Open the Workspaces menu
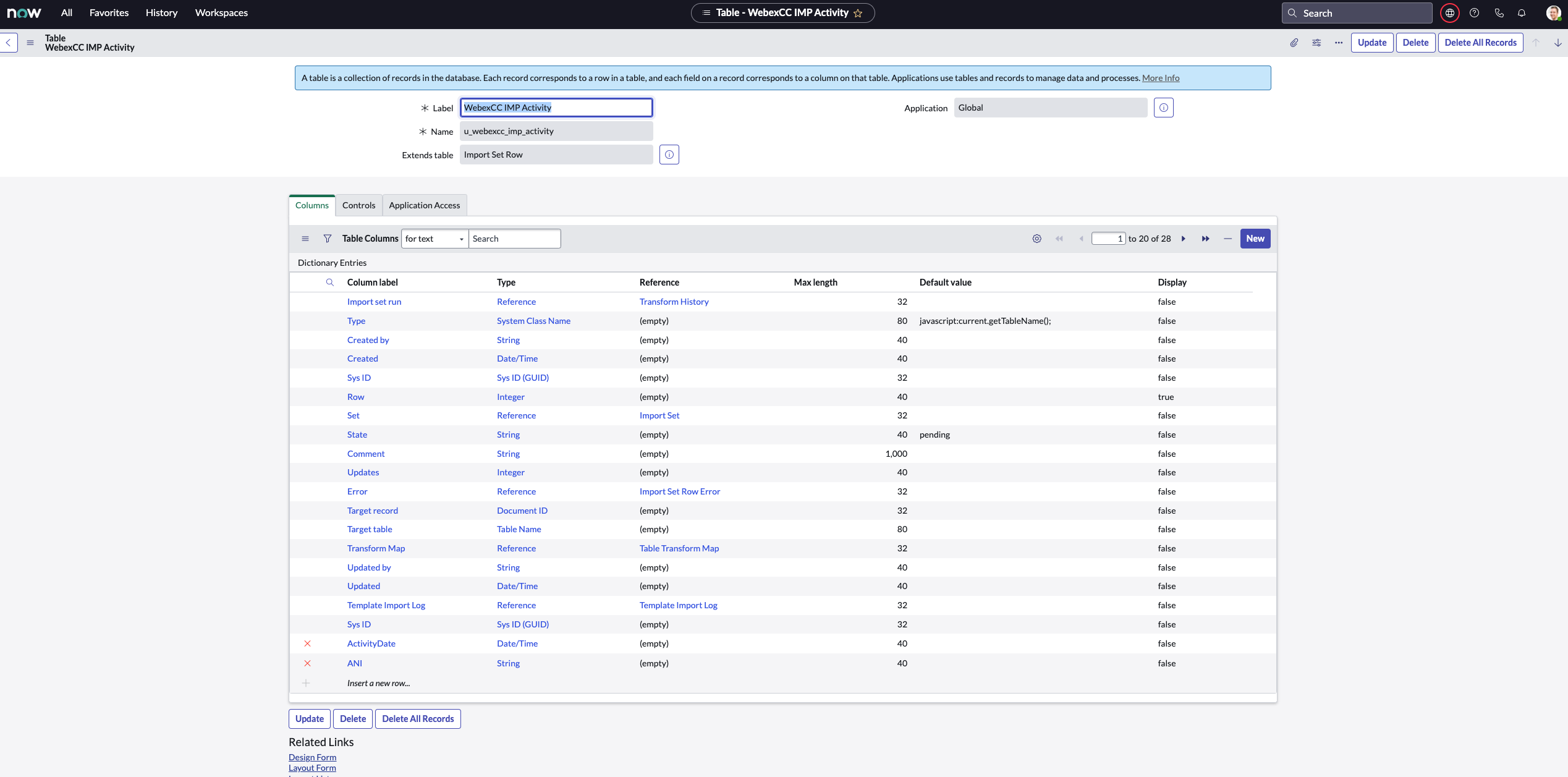Viewport: 1568px width, 777px height. [221, 13]
